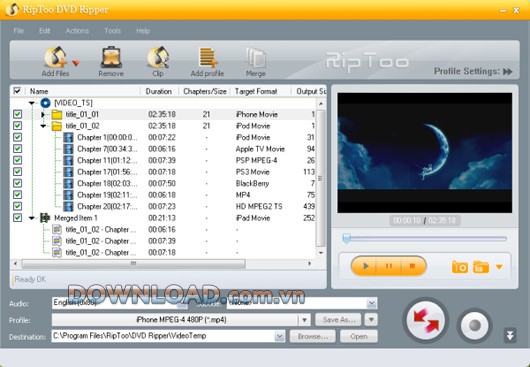The height and width of the screenshot is (367, 530).
Task: Click the Chapter 7 film icon
Action: point(69,149)
